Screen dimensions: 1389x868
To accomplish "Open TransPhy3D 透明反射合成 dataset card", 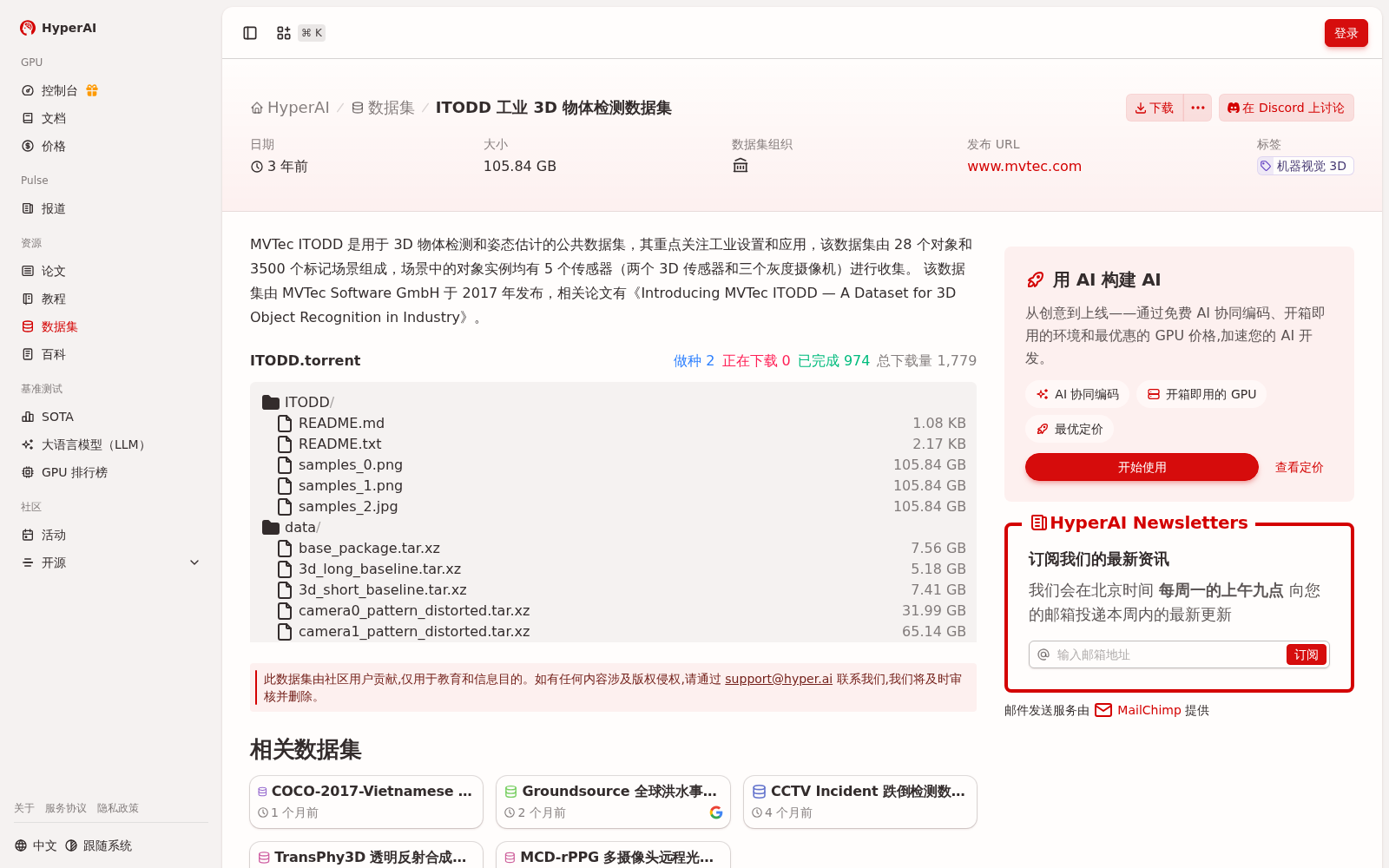I will pyautogui.click(x=366, y=855).
